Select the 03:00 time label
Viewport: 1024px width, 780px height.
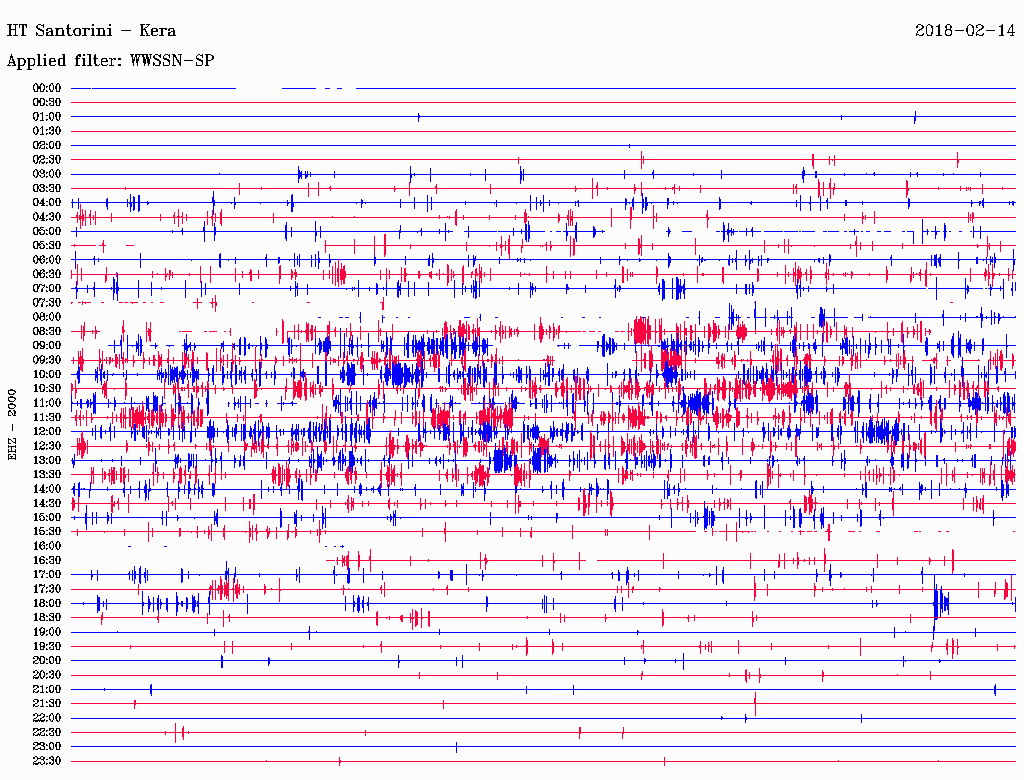coord(47,174)
